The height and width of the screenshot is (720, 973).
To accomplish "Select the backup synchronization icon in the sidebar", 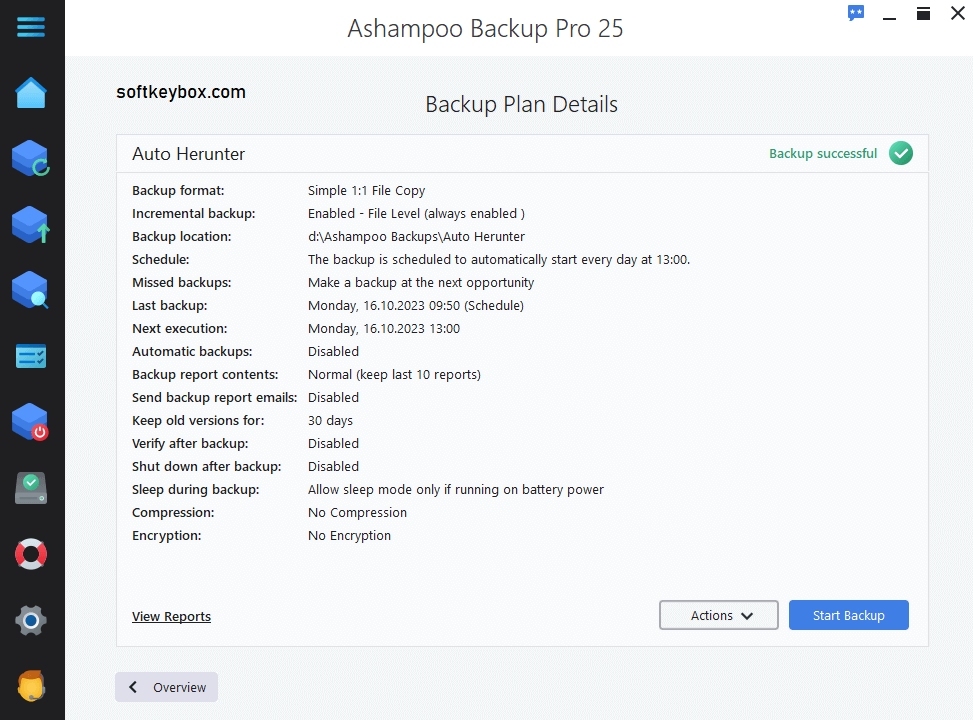I will pyautogui.click(x=31, y=158).
